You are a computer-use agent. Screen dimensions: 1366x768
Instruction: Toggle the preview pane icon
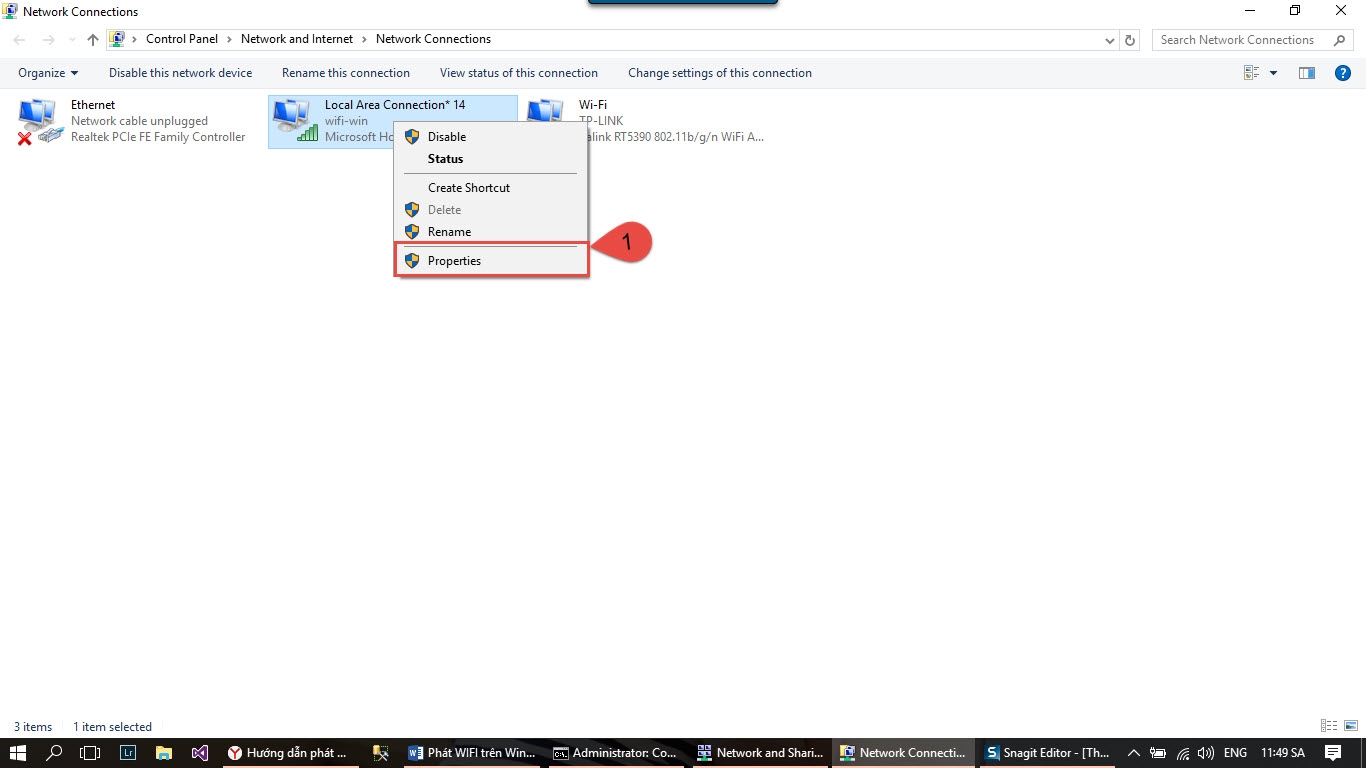(1306, 73)
